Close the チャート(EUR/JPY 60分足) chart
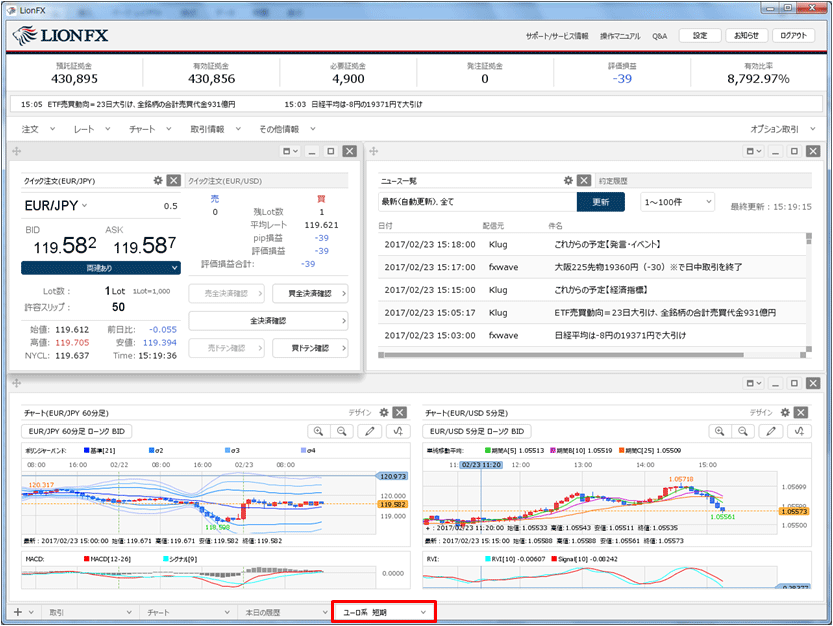 point(400,412)
